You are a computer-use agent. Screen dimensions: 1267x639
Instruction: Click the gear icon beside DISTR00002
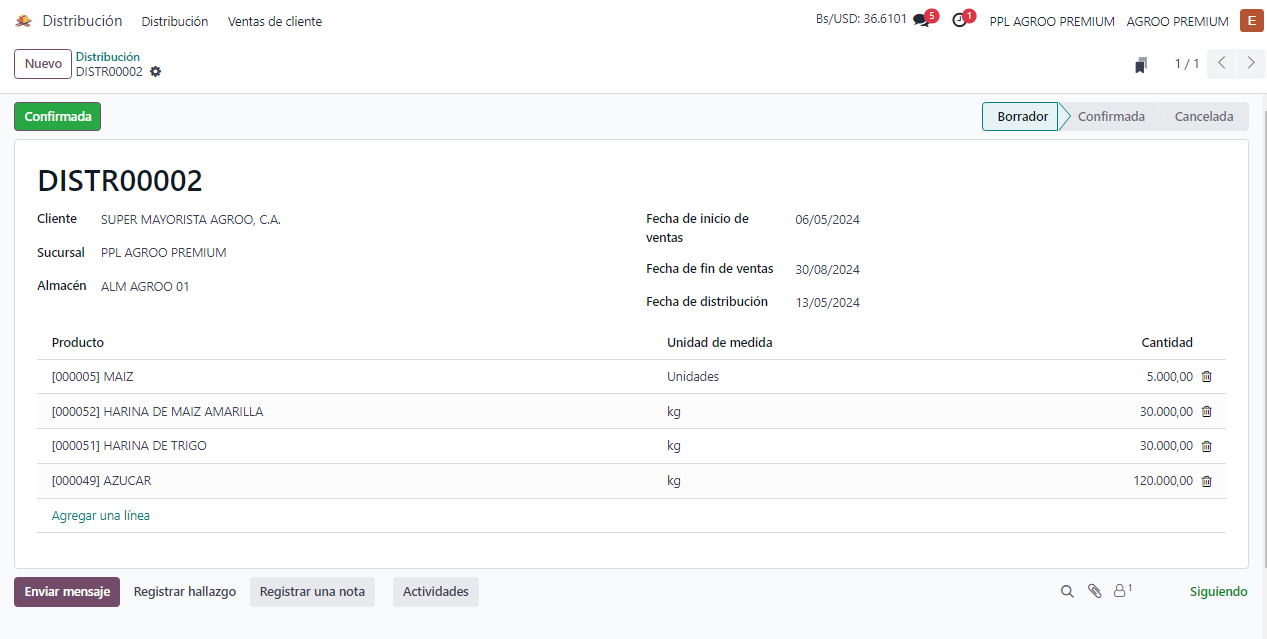(155, 72)
